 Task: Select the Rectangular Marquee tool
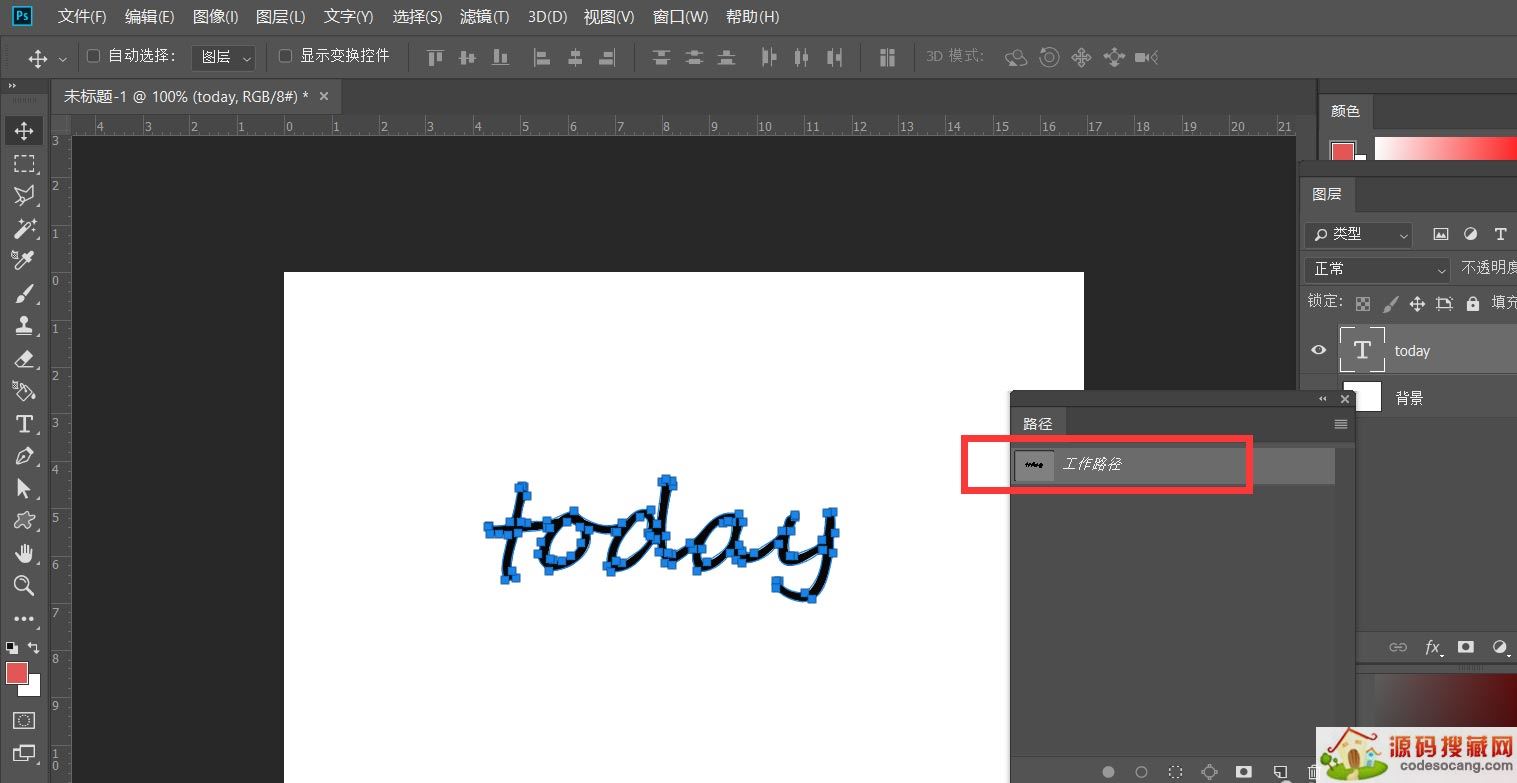pos(24,163)
